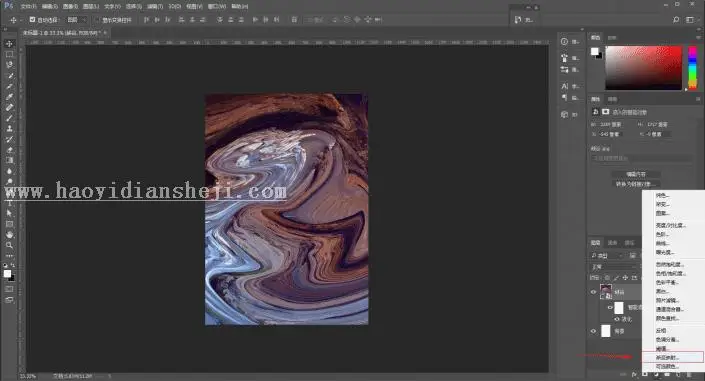Select the Hand tool
Screen dimensions: 705x381
point(9,234)
